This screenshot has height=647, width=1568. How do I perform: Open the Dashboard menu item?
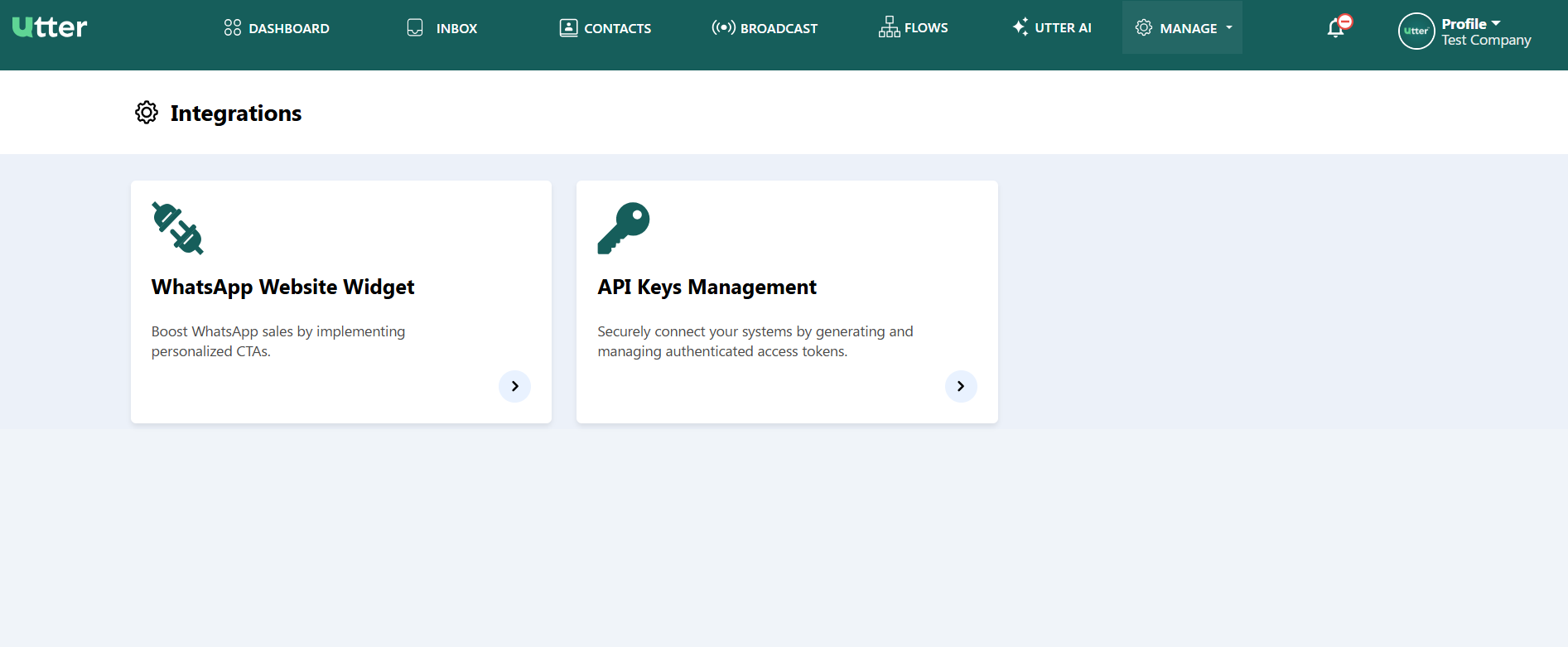[277, 28]
